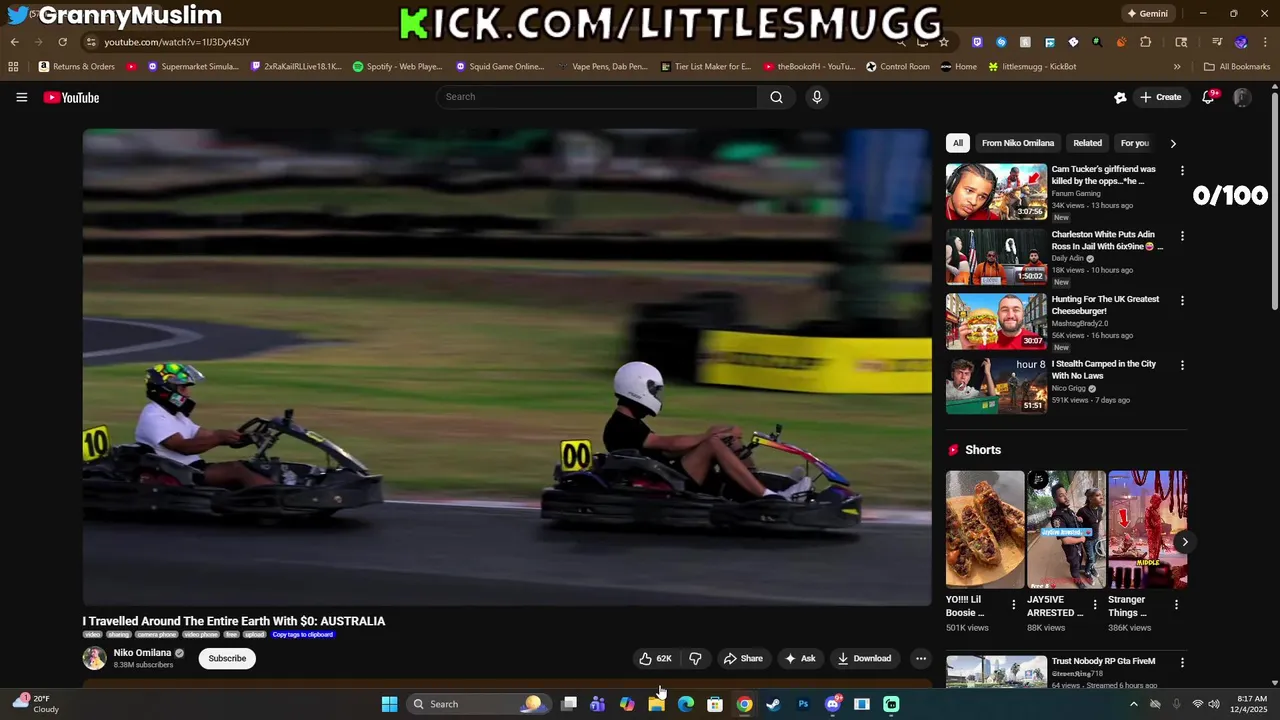1280x720 pixels.
Task: Bookmark this page with star icon
Action: [x=944, y=42]
